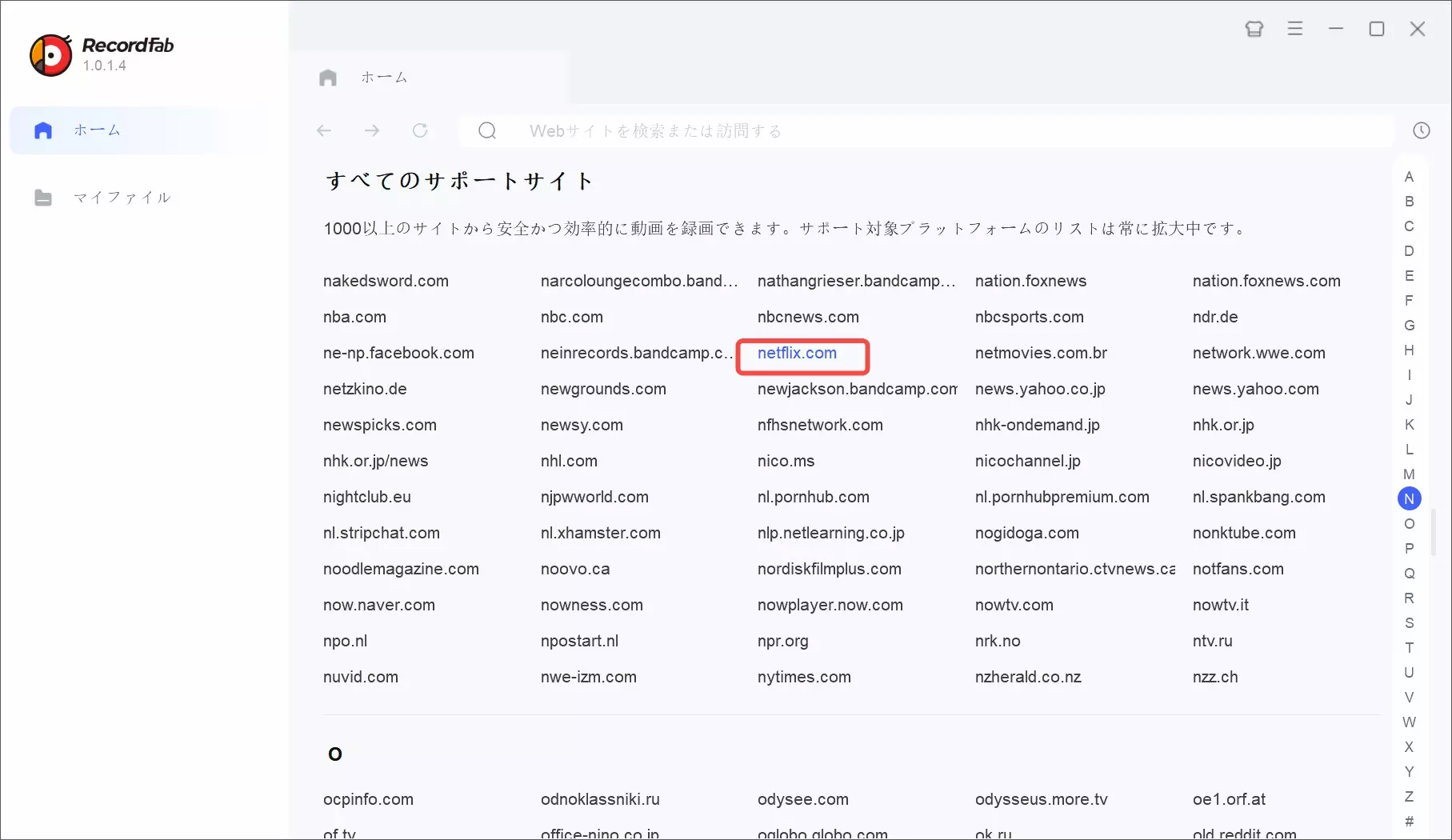Click the reload page icon
The image size is (1452, 840).
(420, 130)
